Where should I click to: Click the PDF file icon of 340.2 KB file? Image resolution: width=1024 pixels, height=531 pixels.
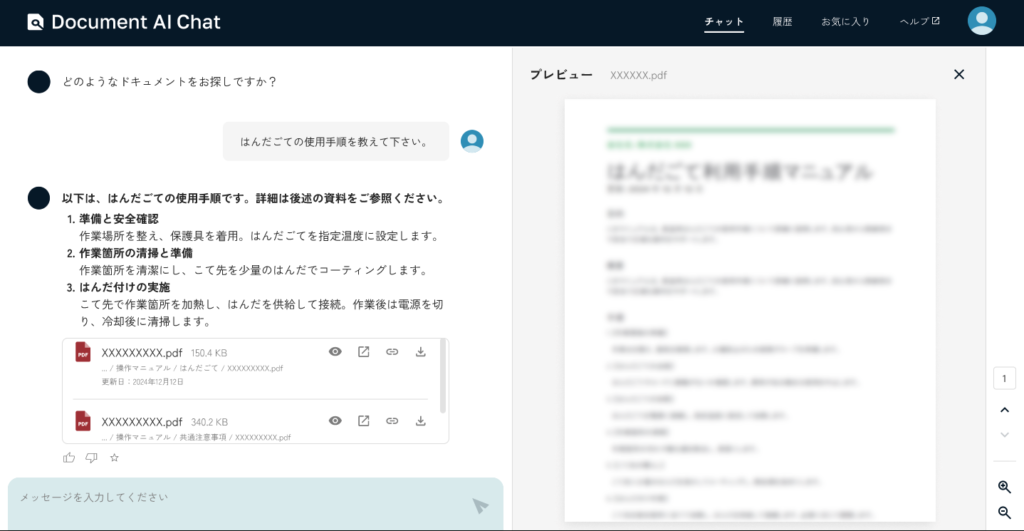click(83, 421)
